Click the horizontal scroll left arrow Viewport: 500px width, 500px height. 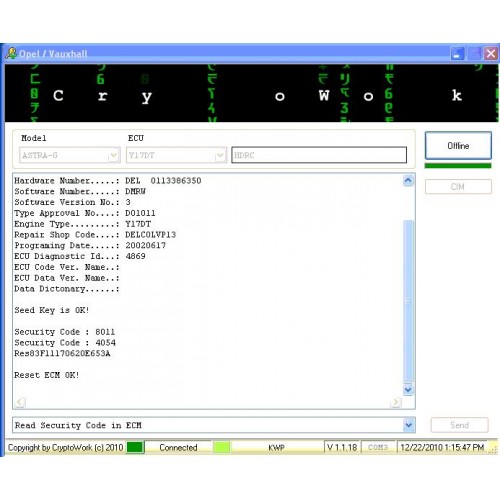(x=20, y=402)
